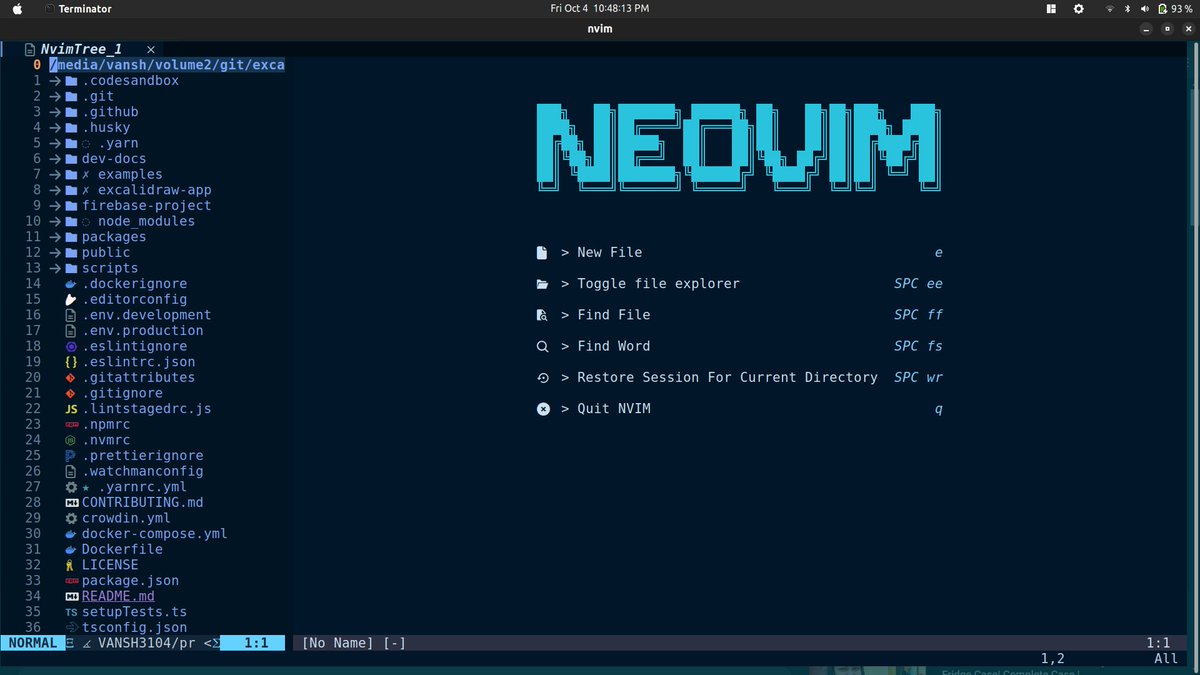Screen dimensions: 1200x675
Task: Choose the Quit NVIM entry
Action: [739, 409]
